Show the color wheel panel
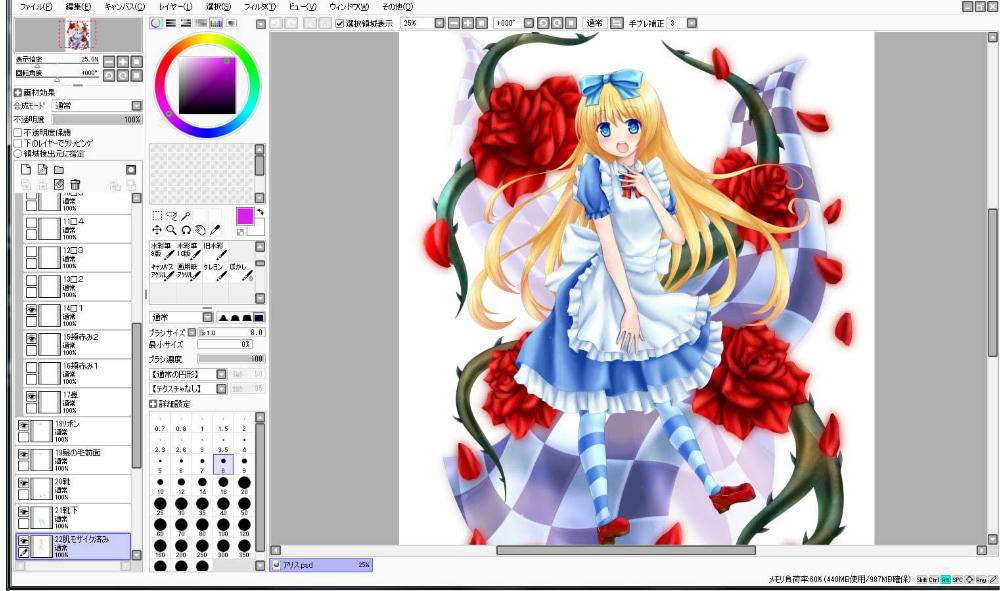The height and width of the screenshot is (591, 1000). click(x=155, y=22)
